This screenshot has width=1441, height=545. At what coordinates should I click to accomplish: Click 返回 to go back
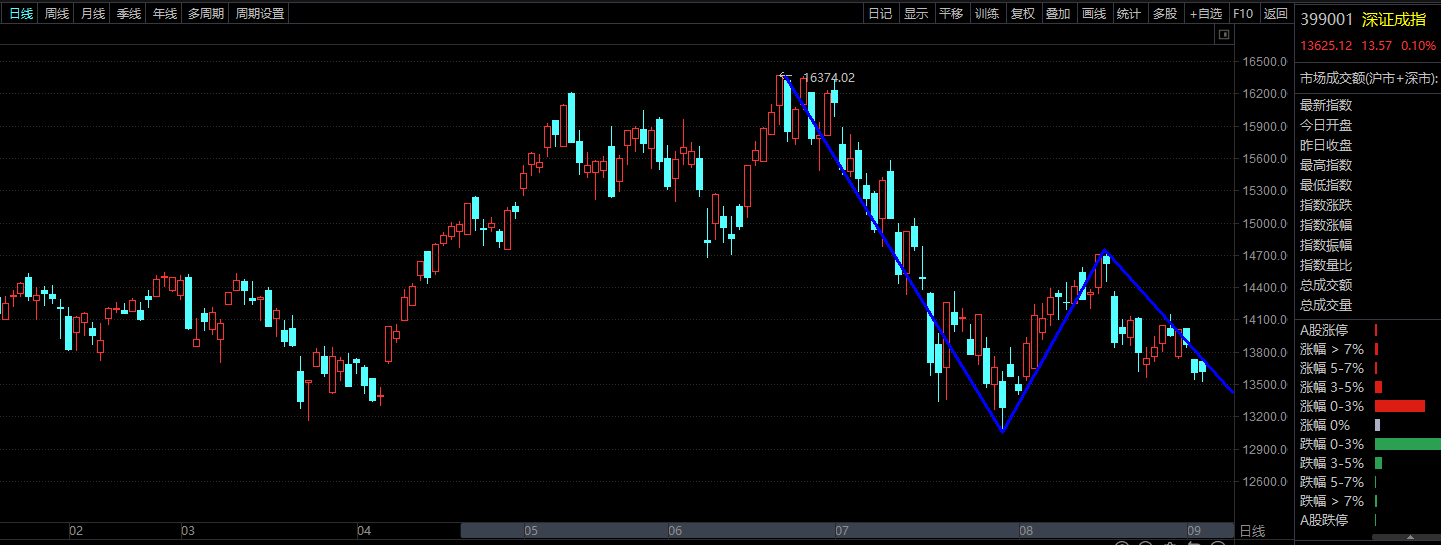(x=1275, y=14)
